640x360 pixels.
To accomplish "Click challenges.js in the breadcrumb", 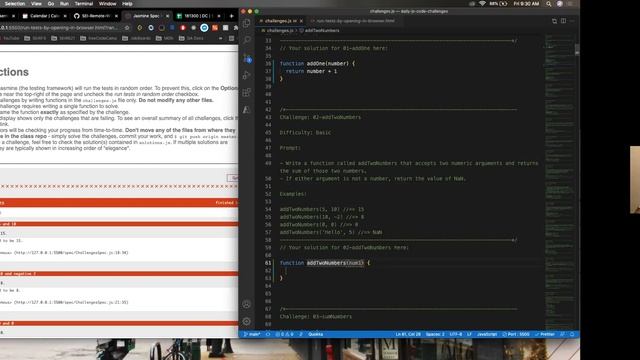I will pos(279,31).
